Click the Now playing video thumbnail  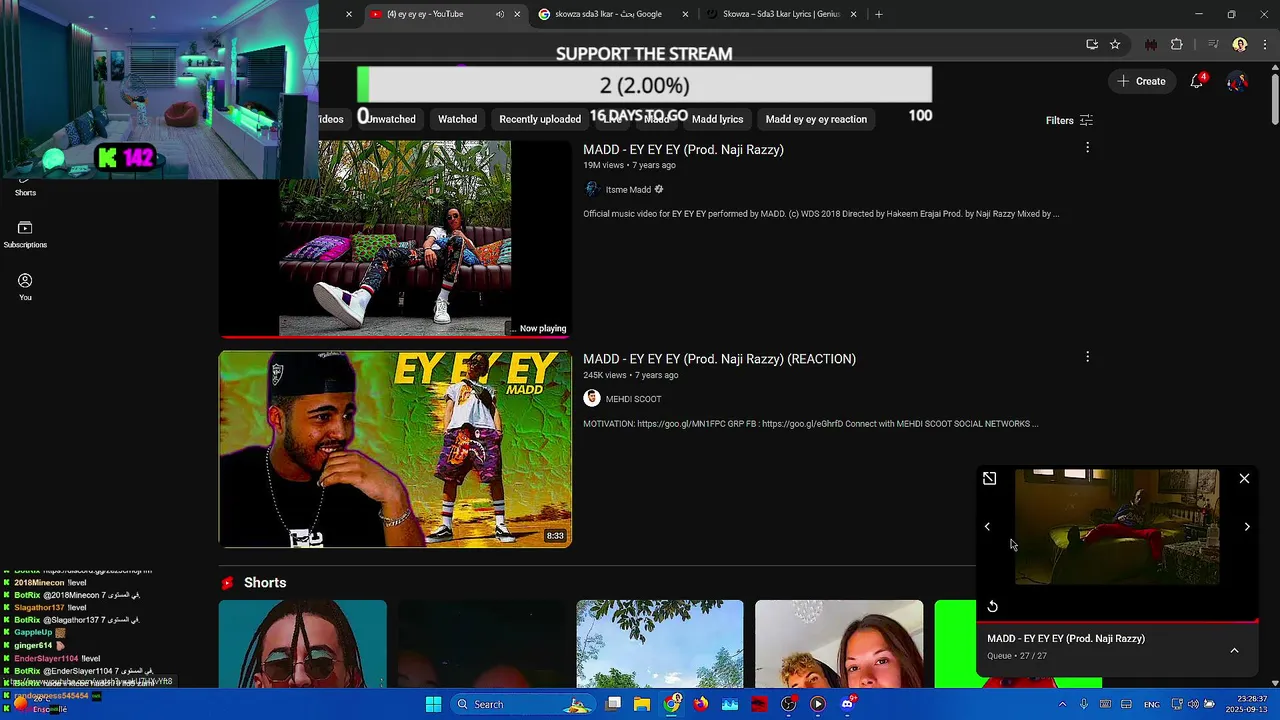coord(395,238)
